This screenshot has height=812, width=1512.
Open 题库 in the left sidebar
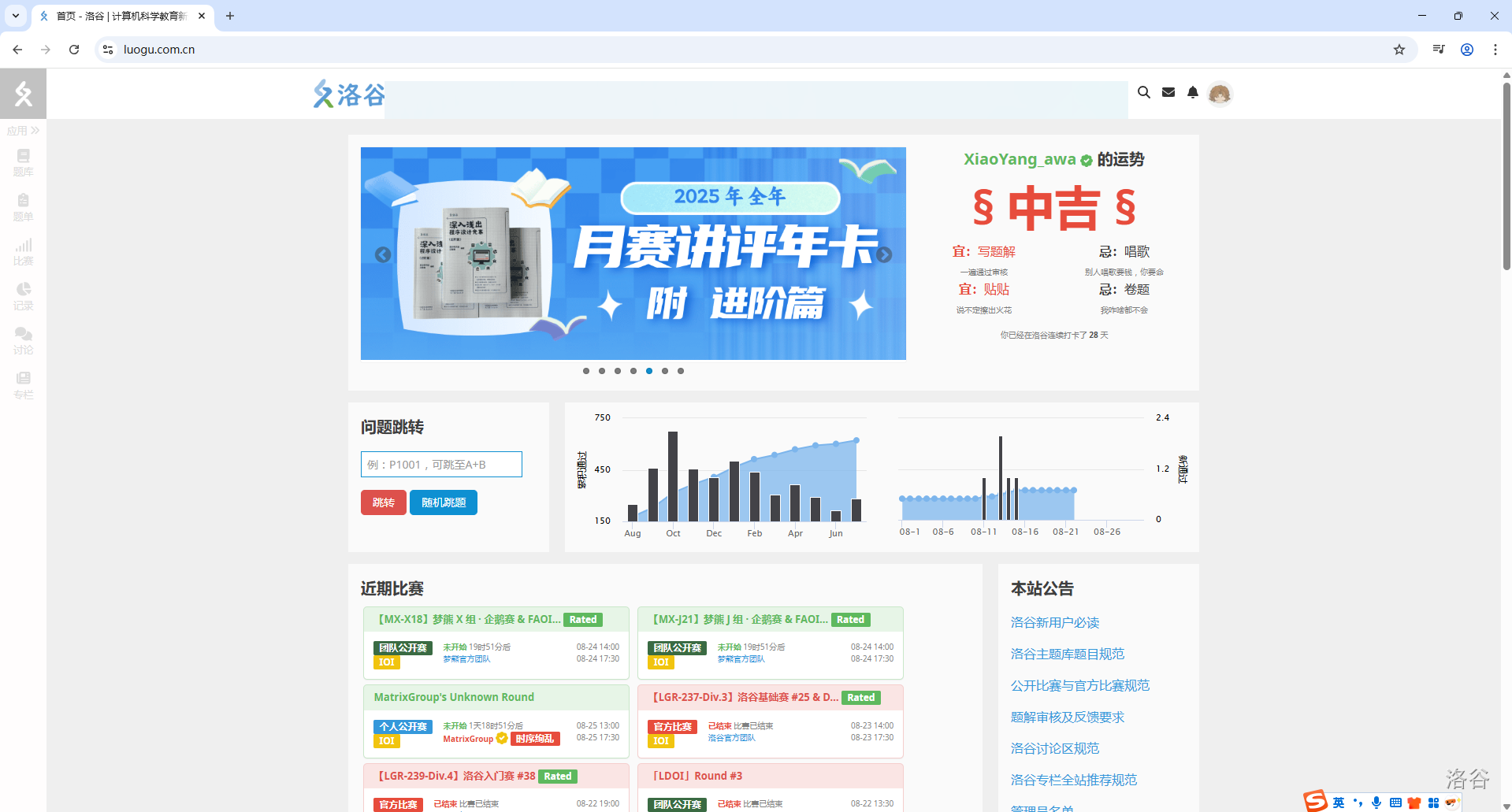pyautogui.click(x=23, y=162)
